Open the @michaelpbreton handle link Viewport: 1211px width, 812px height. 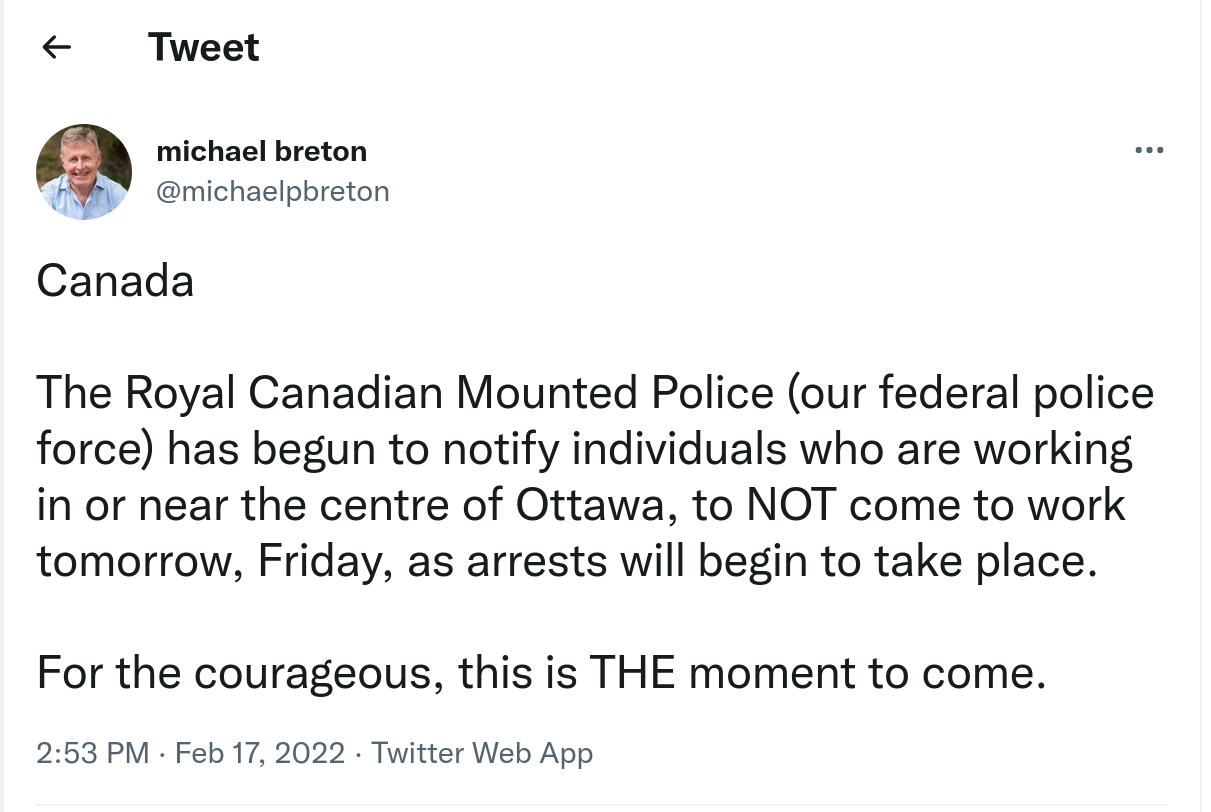(x=273, y=190)
